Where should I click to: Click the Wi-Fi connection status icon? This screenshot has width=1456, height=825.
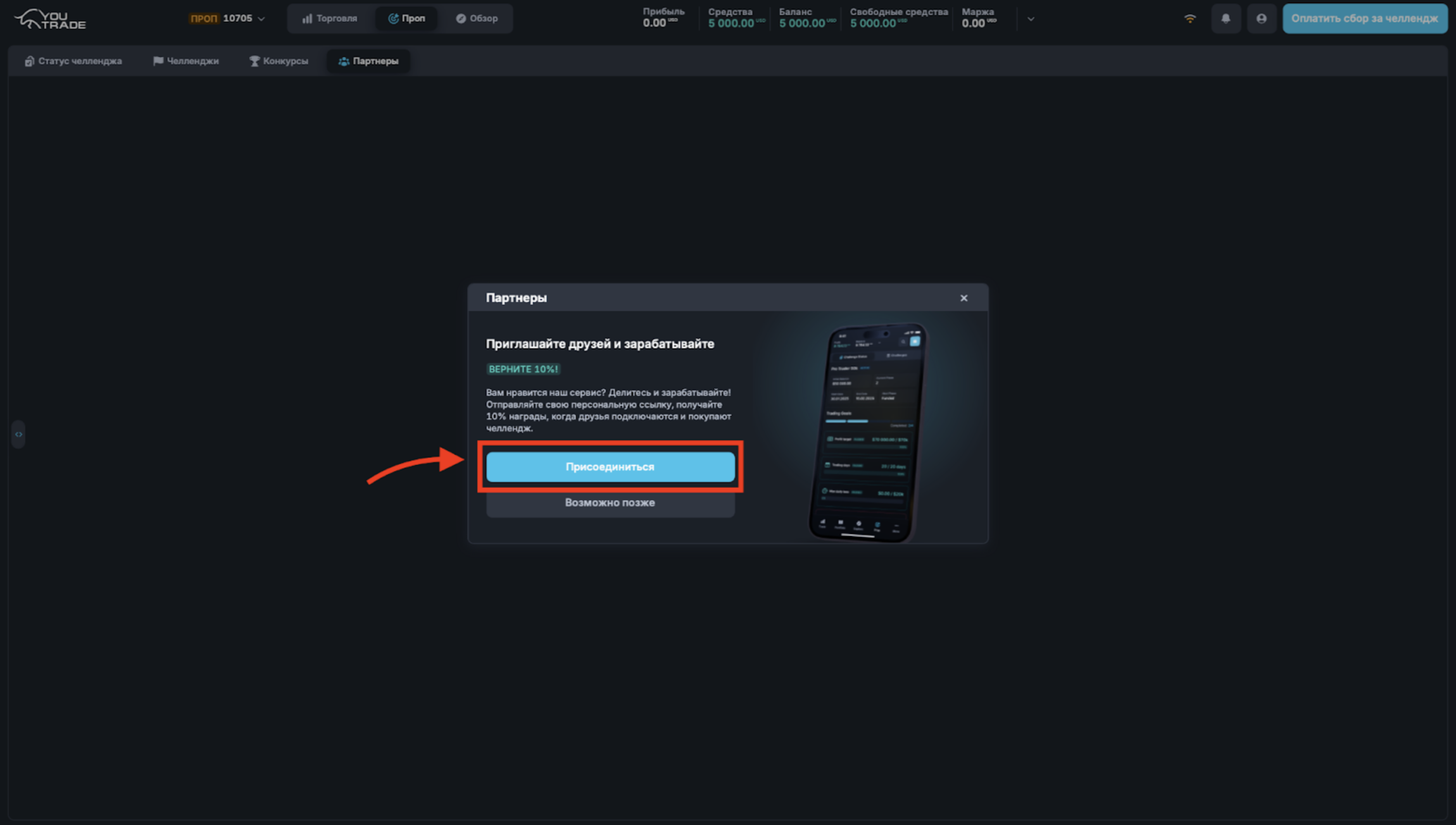click(x=1189, y=18)
